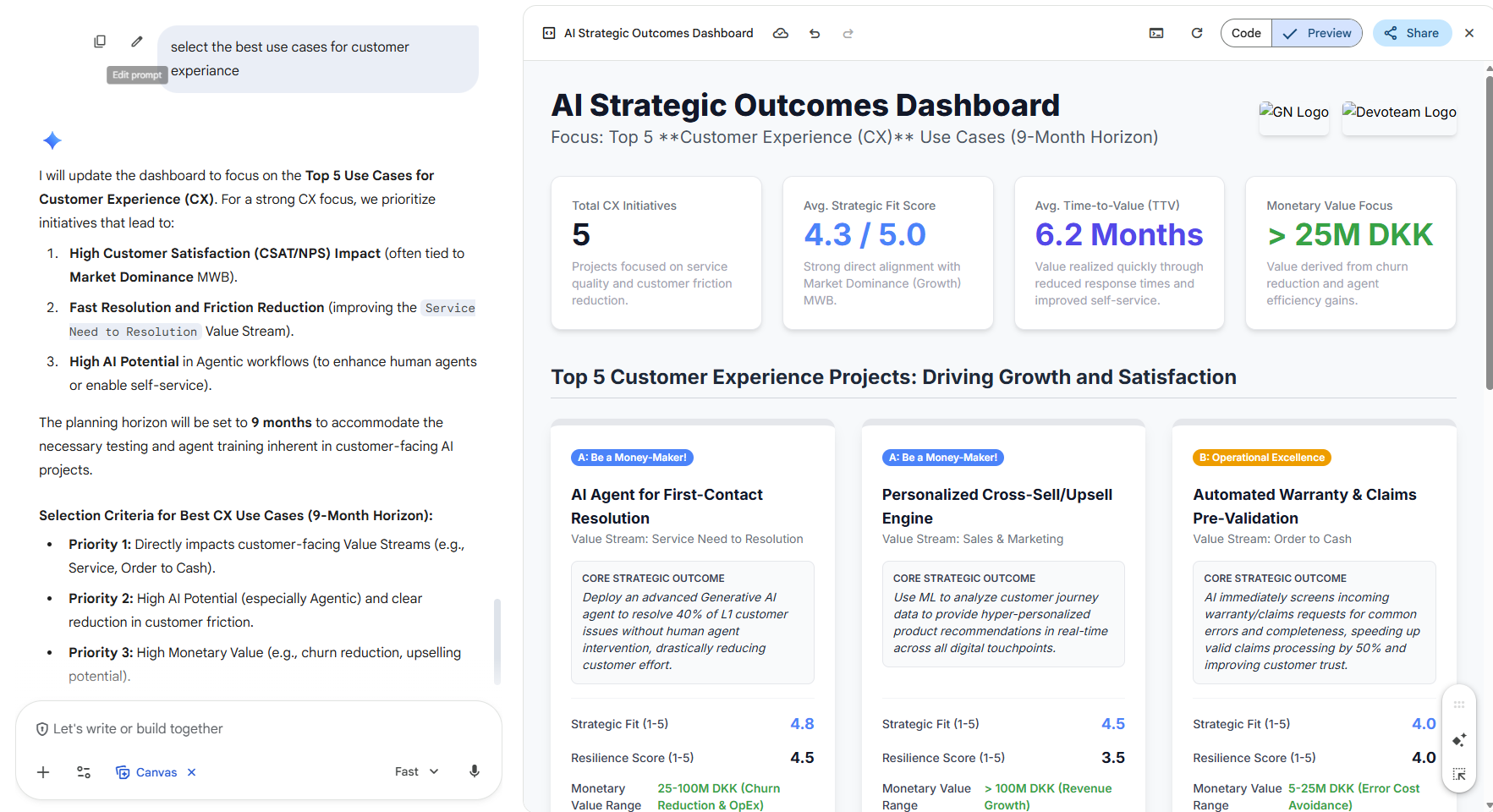The width and height of the screenshot is (1493, 812).
Task: Click the Canvas tool chip
Action: point(146,772)
